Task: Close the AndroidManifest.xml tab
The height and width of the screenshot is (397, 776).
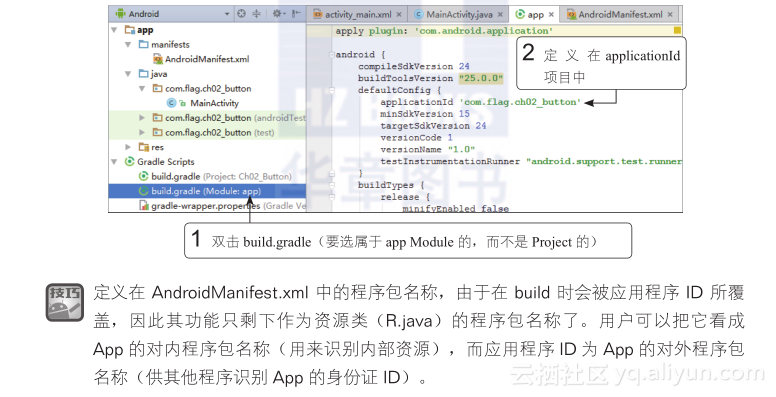Action: point(670,15)
